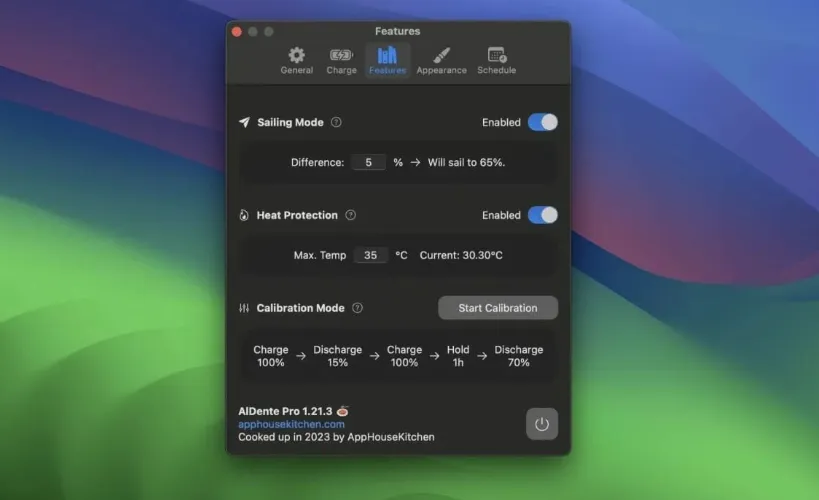The image size is (819, 500).
Task: Click the power quit button
Action: click(542, 424)
